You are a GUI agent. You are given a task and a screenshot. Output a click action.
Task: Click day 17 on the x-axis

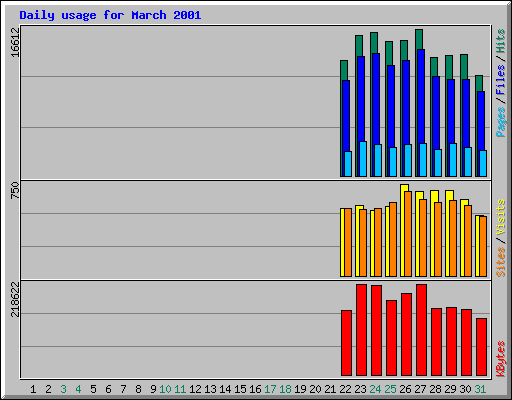270,389
